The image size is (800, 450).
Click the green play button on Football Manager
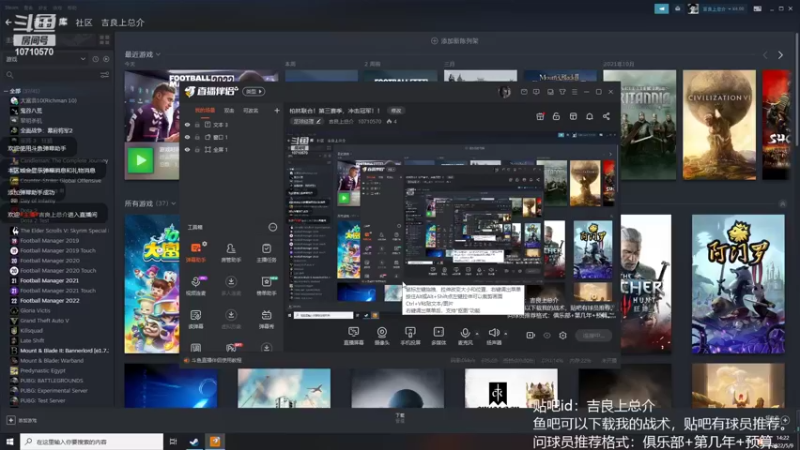coord(140,160)
